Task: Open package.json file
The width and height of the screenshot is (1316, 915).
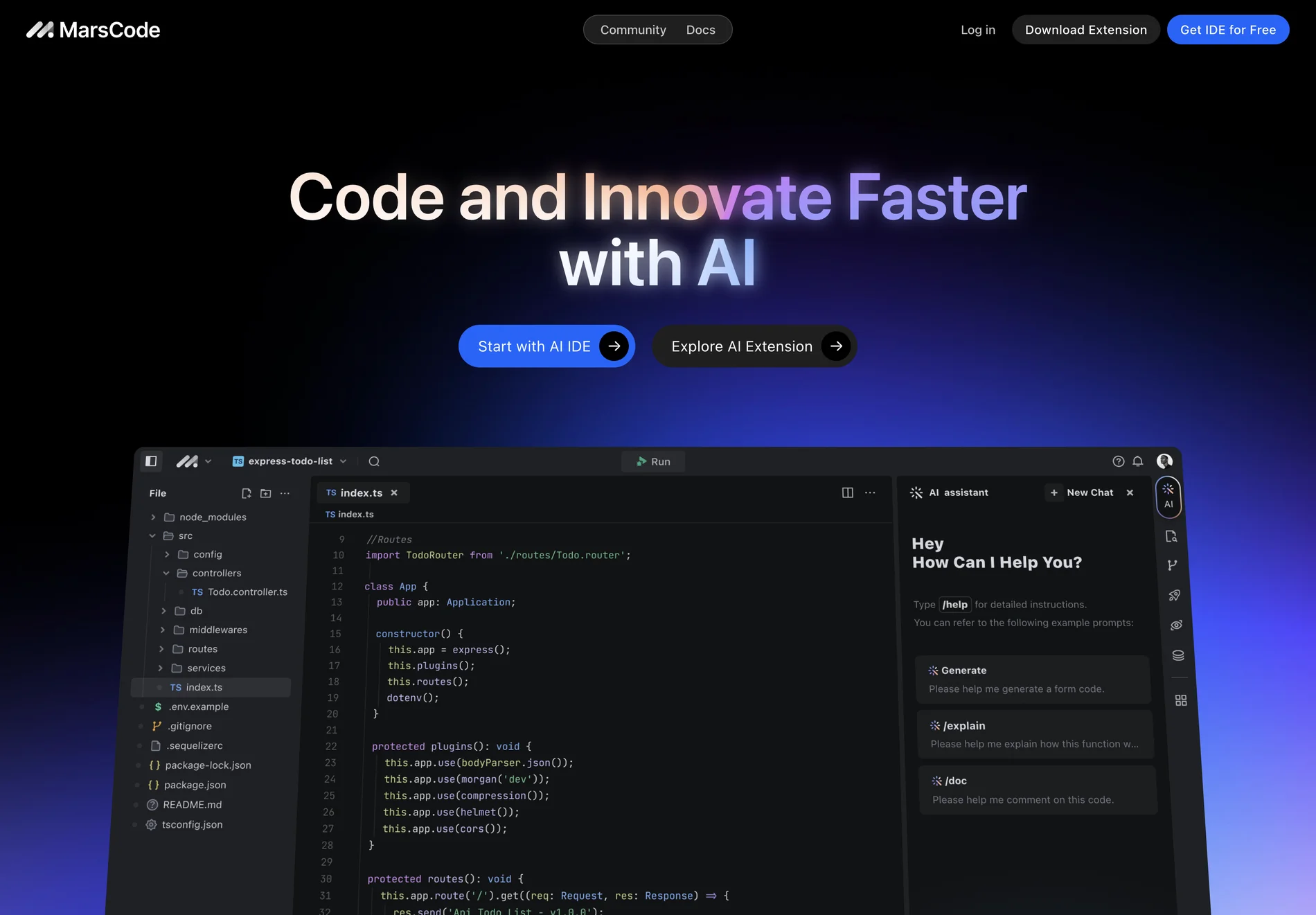Action: 187,785
